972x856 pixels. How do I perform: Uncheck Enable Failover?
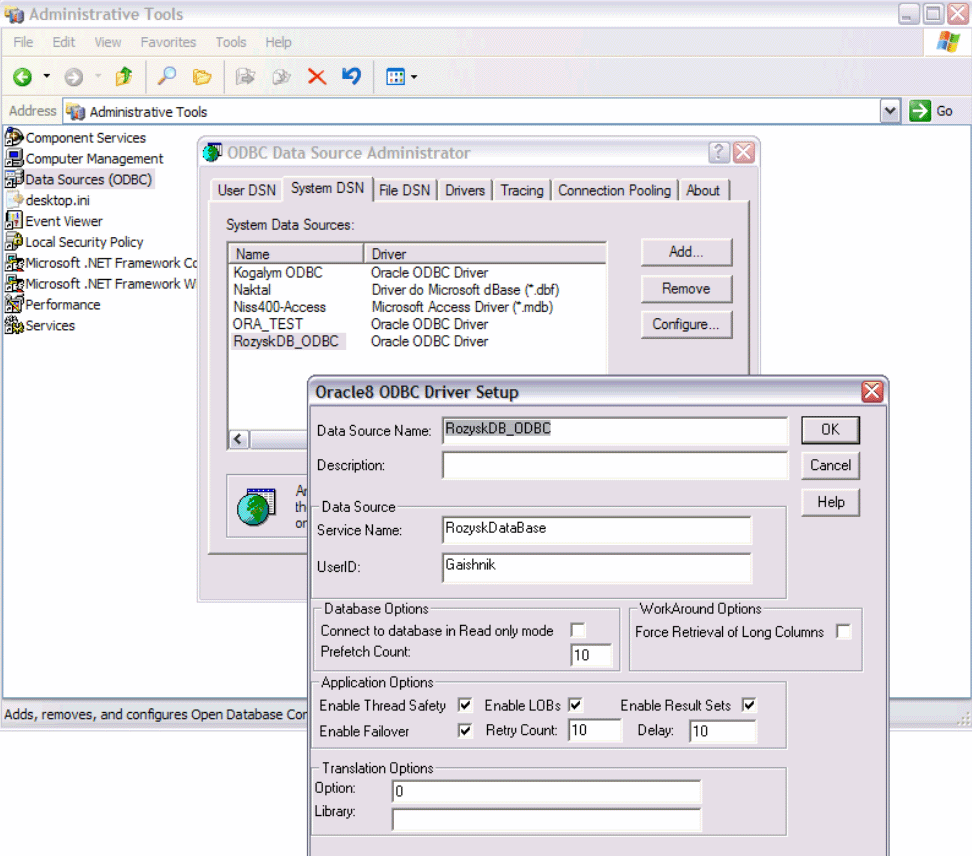point(465,731)
